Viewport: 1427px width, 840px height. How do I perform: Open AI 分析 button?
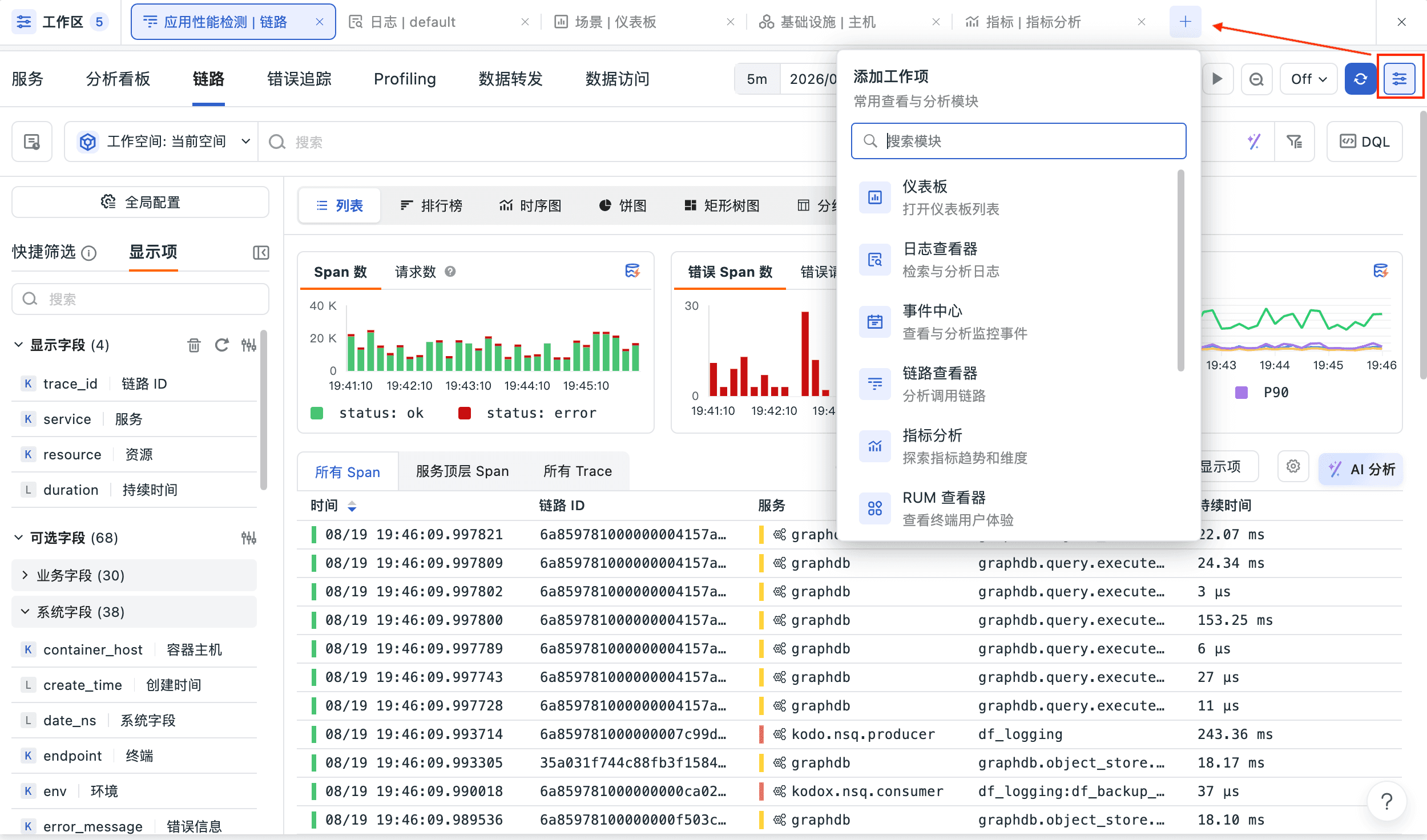[x=1361, y=469]
